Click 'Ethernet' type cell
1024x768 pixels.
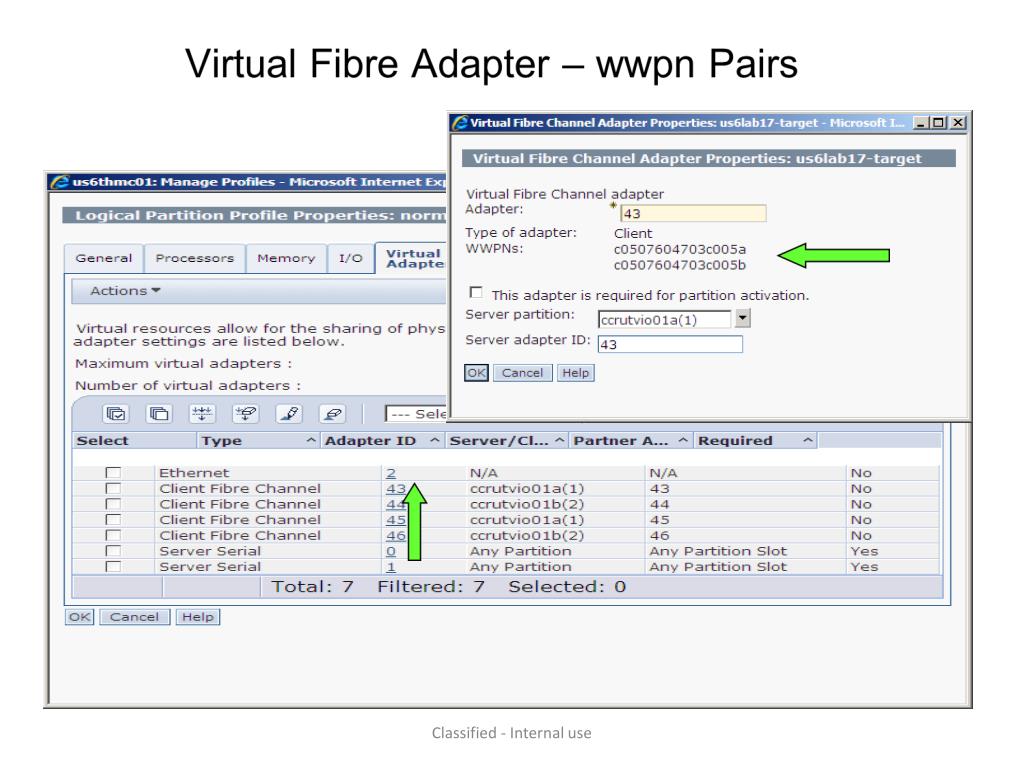pos(194,473)
